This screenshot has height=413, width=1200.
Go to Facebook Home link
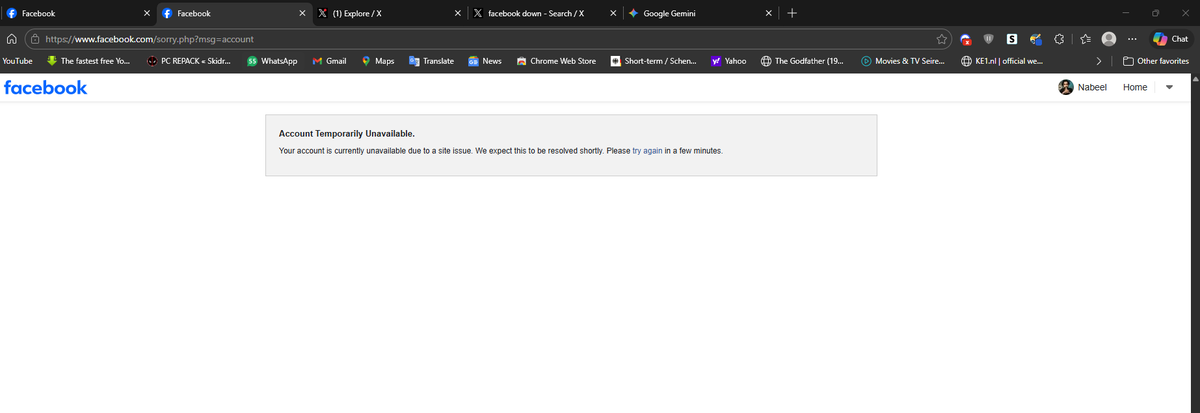pos(1135,88)
